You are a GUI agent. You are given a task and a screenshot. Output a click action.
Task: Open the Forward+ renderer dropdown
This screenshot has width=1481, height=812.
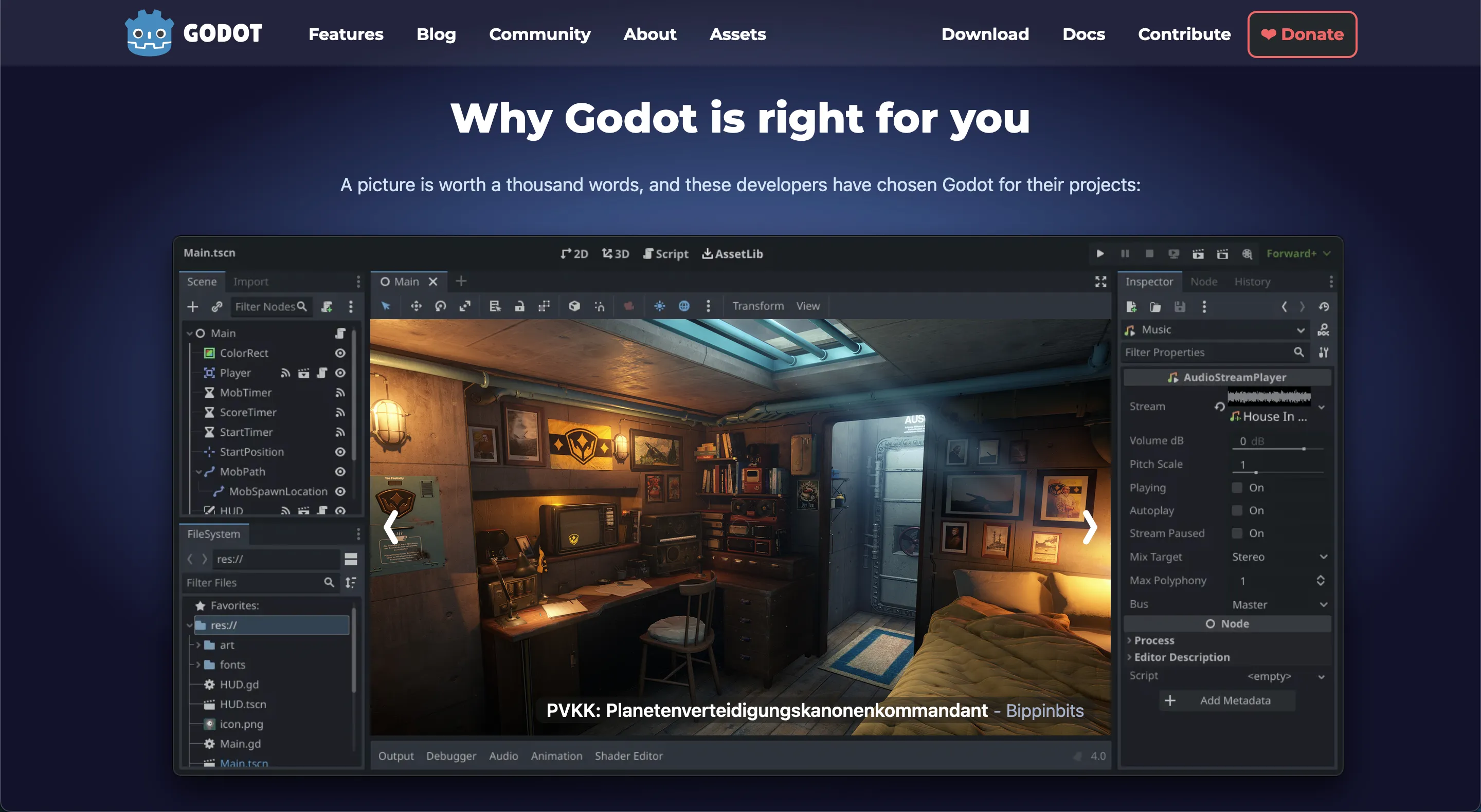(x=1298, y=253)
